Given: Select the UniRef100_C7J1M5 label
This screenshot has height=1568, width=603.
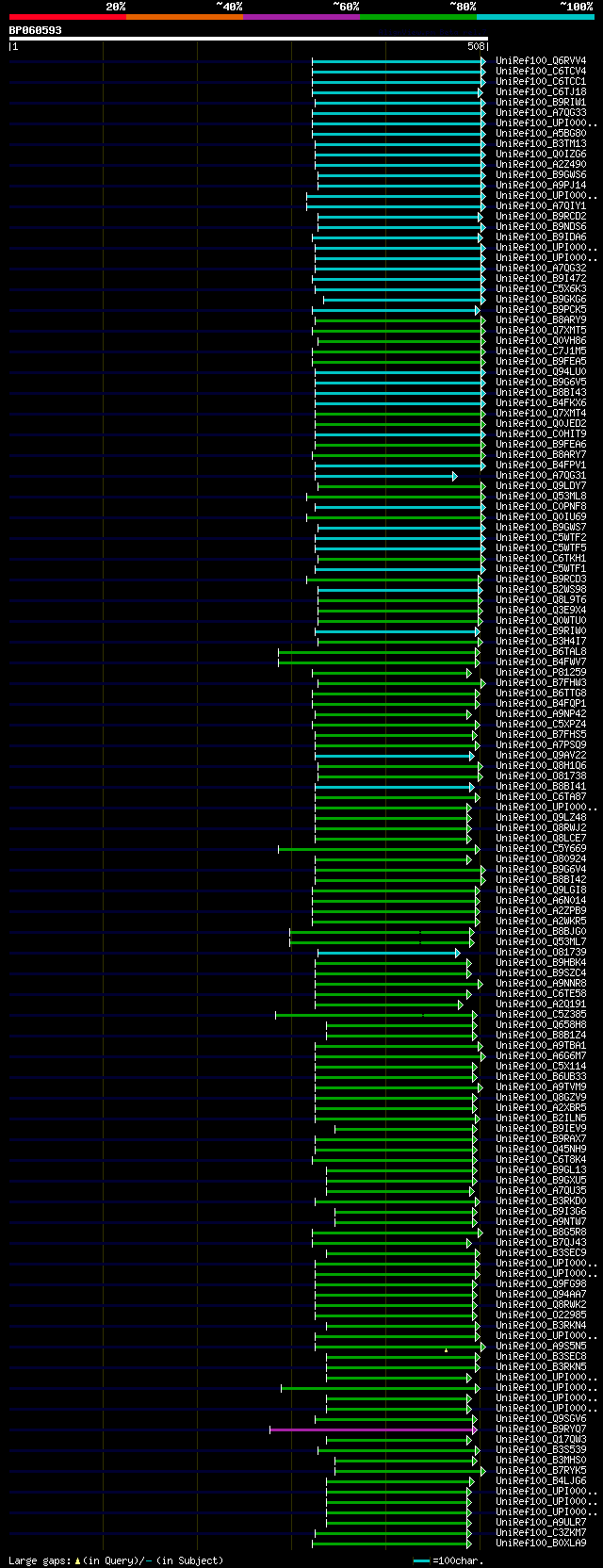Looking at the screenshot, I should pyautogui.click(x=541, y=351).
